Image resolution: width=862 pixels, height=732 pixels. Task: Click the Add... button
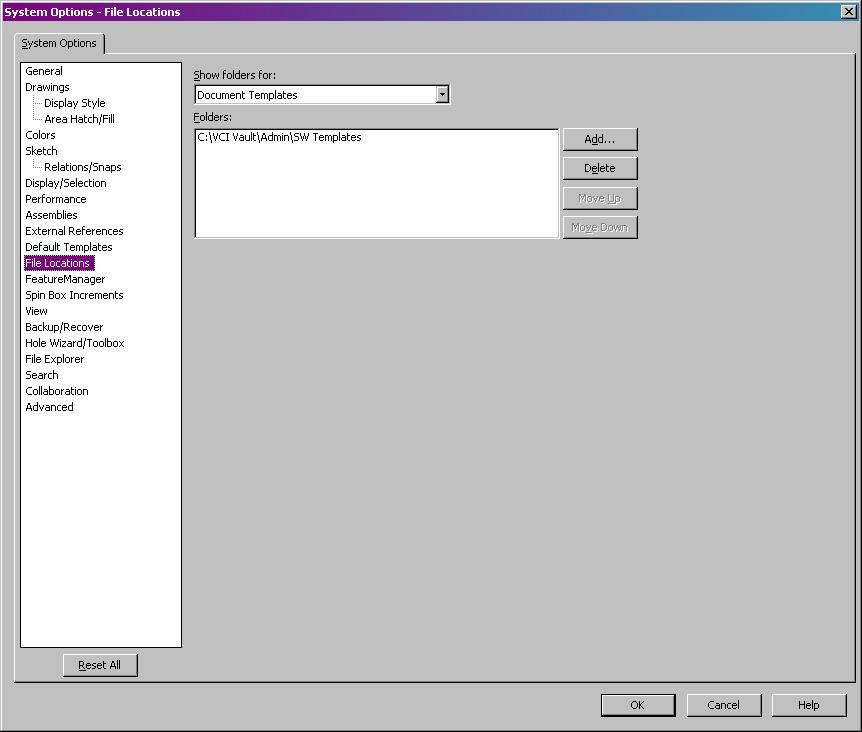600,140
